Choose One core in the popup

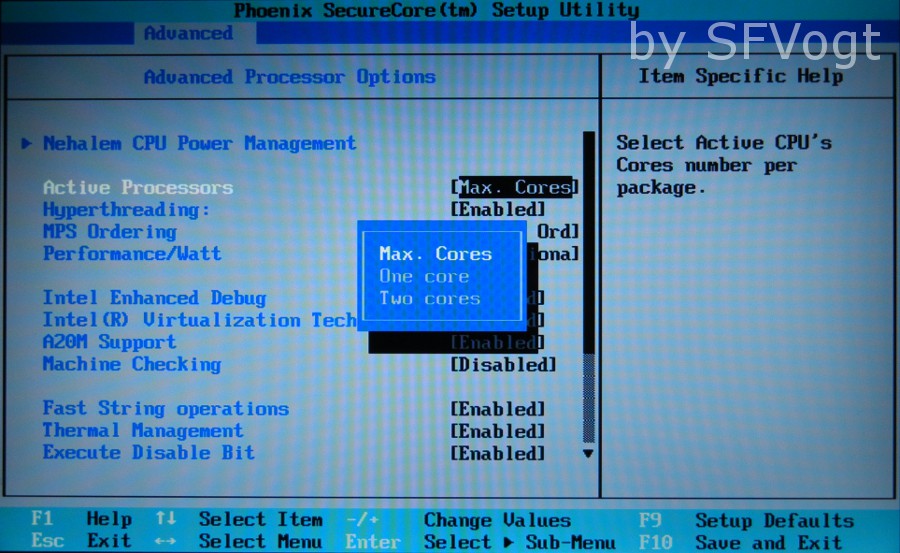[424, 276]
